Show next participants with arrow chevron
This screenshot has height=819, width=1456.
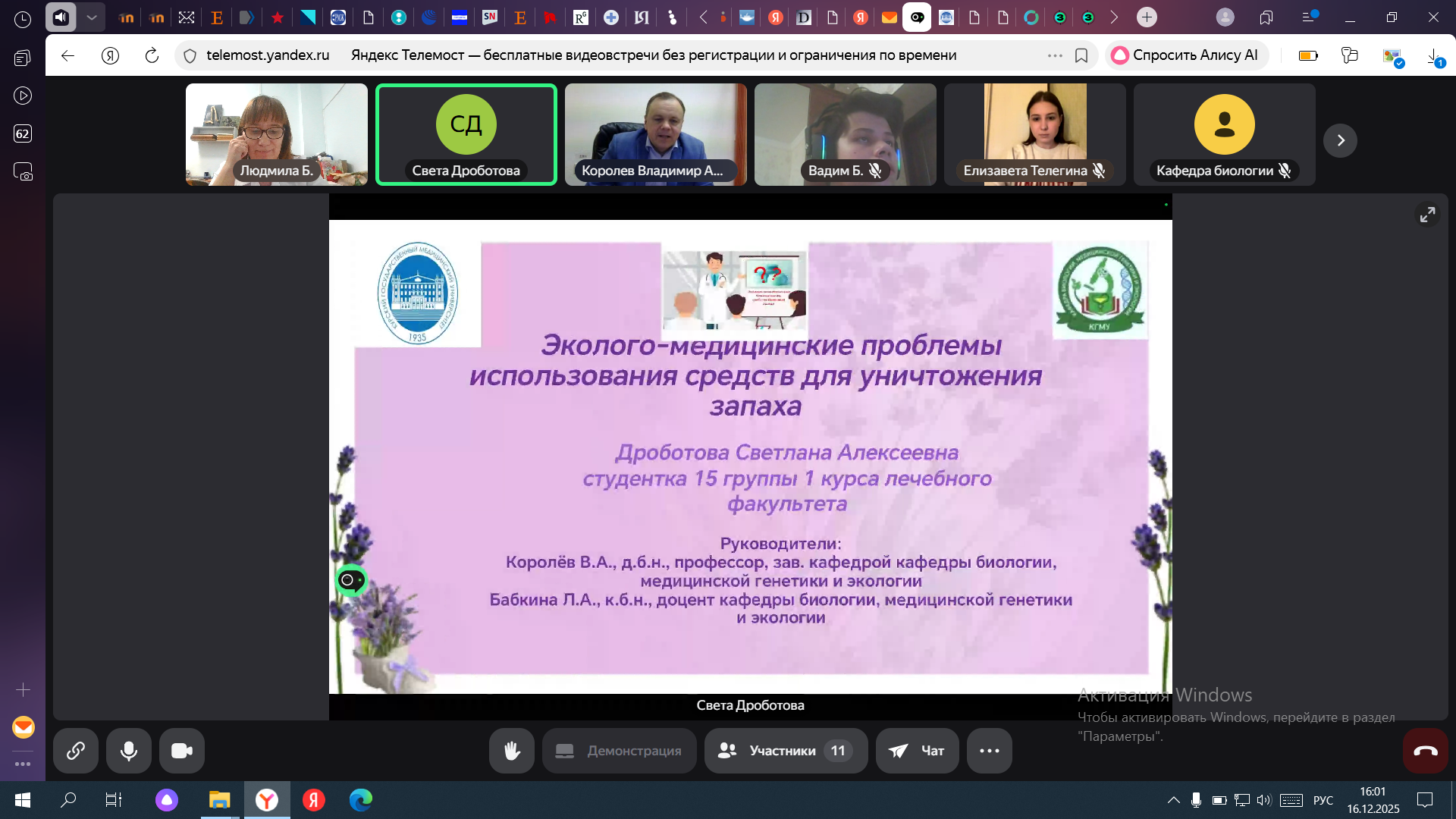pos(1340,140)
